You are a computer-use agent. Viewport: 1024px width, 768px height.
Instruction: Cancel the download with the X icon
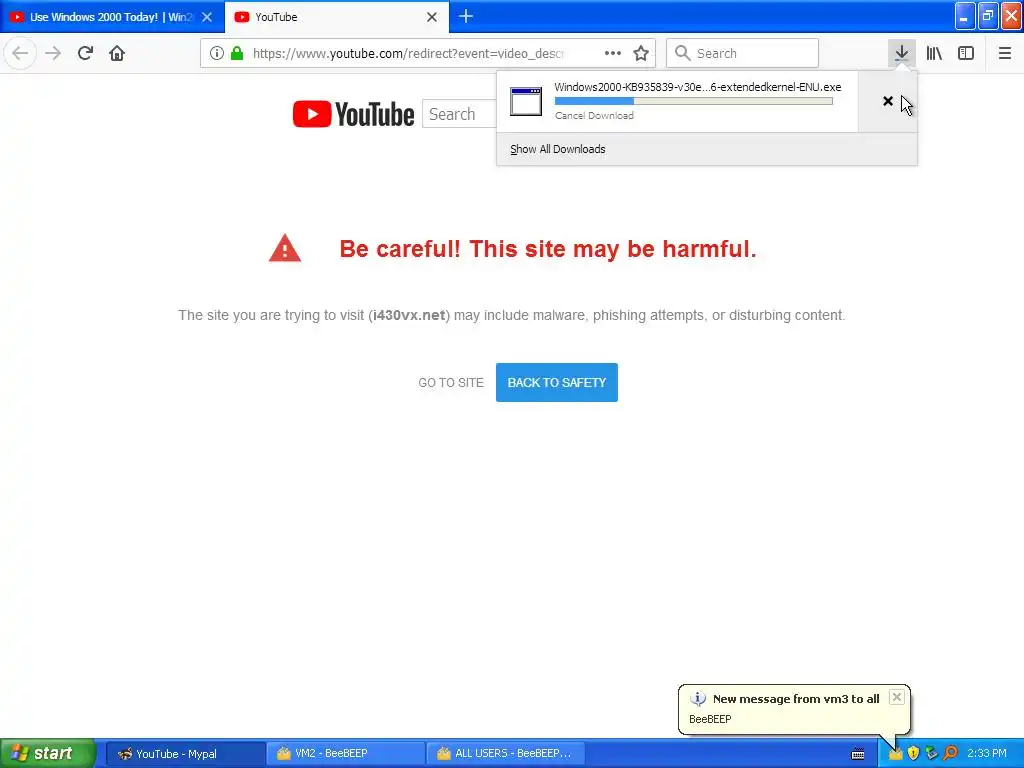click(x=888, y=101)
